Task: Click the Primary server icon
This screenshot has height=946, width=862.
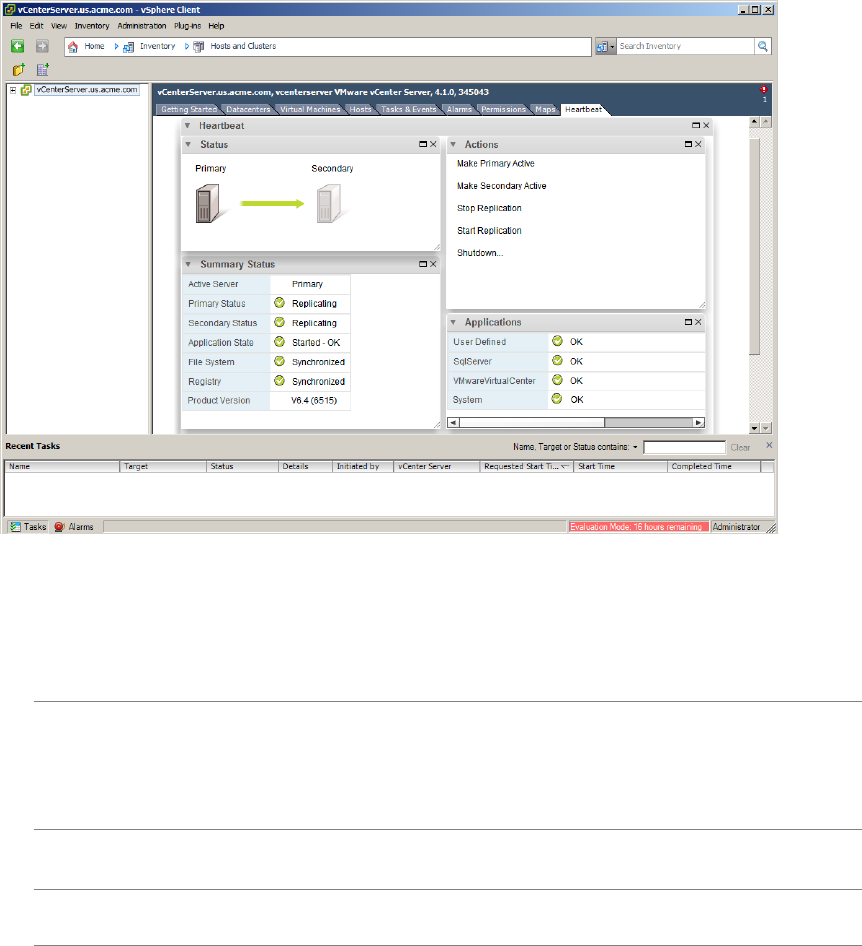Action: (x=208, y=204)
